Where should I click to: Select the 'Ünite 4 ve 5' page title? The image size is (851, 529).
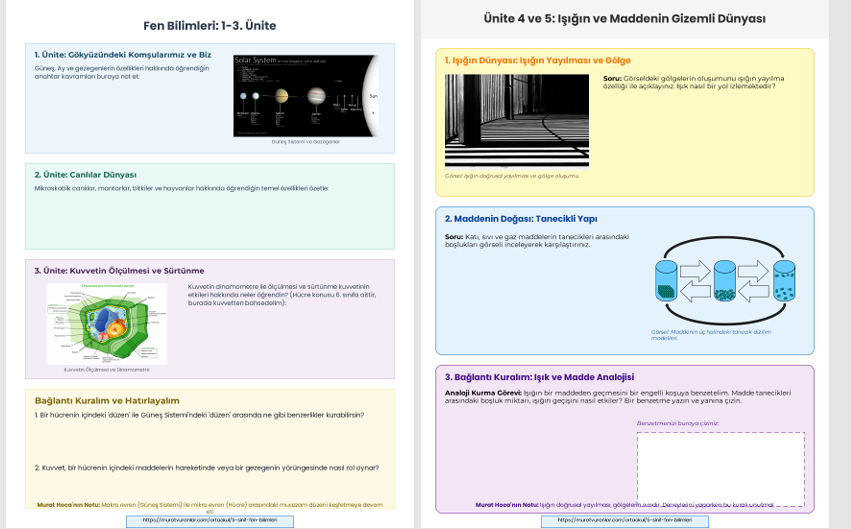click(x=624, y=19)
